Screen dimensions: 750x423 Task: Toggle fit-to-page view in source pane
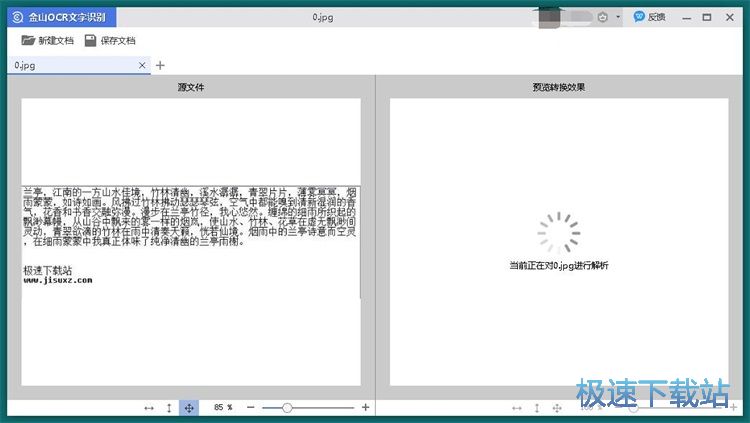pyautogui.click(x=189, y=408)
